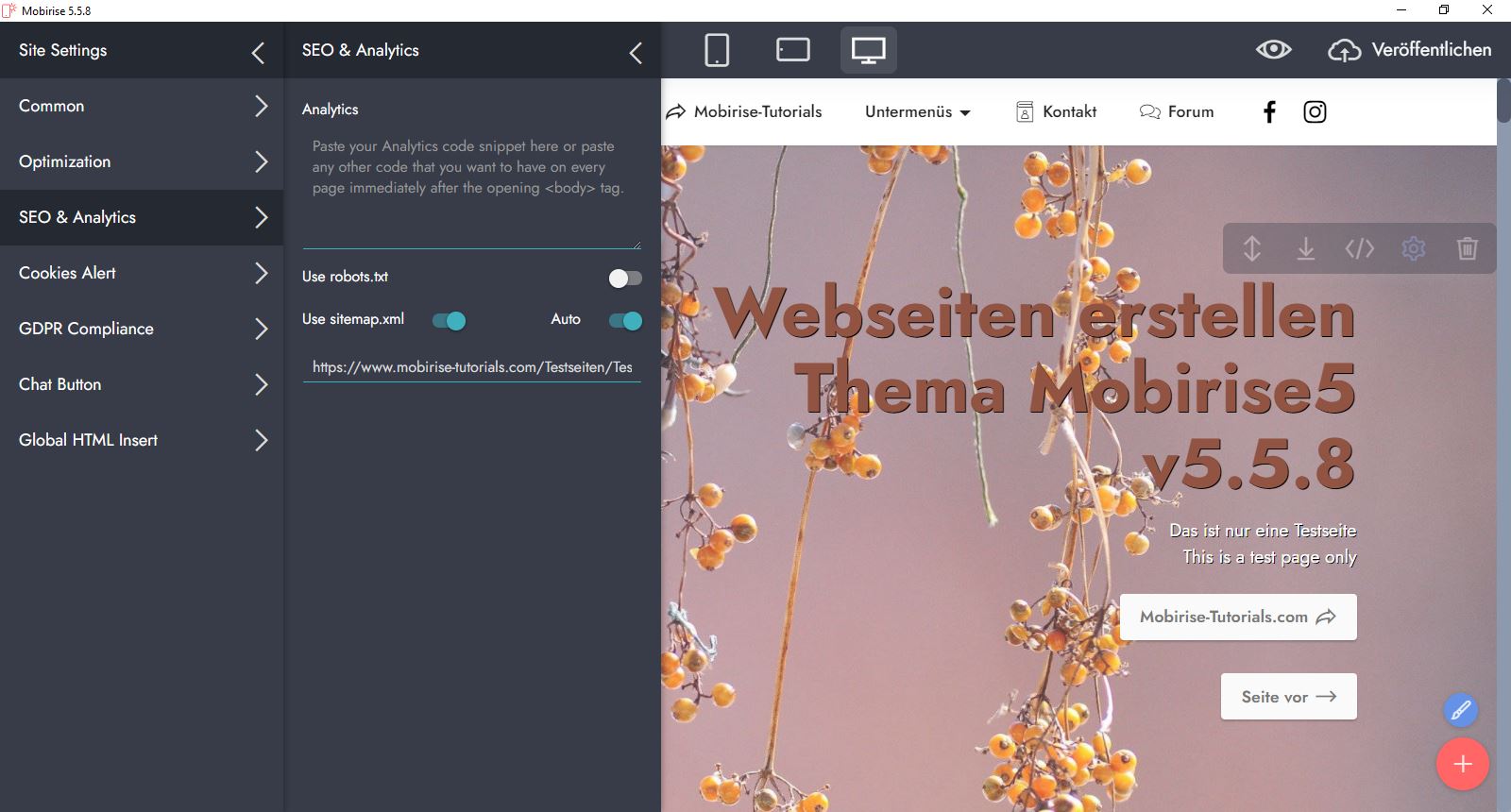Disable the Use sitemap.xml toggle
Screen dimensions: 1511x812
tap(449, 321)
